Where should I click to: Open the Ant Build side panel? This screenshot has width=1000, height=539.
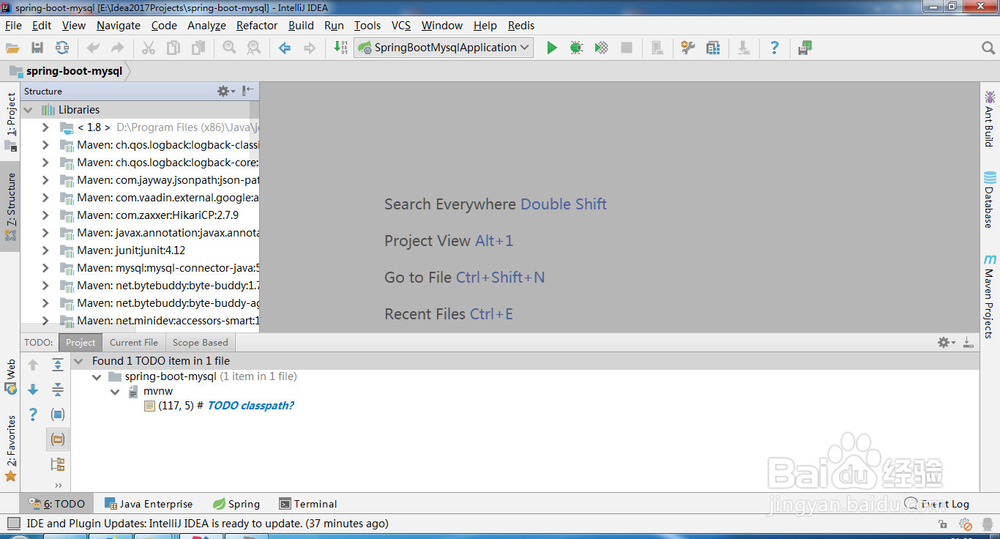tap(989, 119)
